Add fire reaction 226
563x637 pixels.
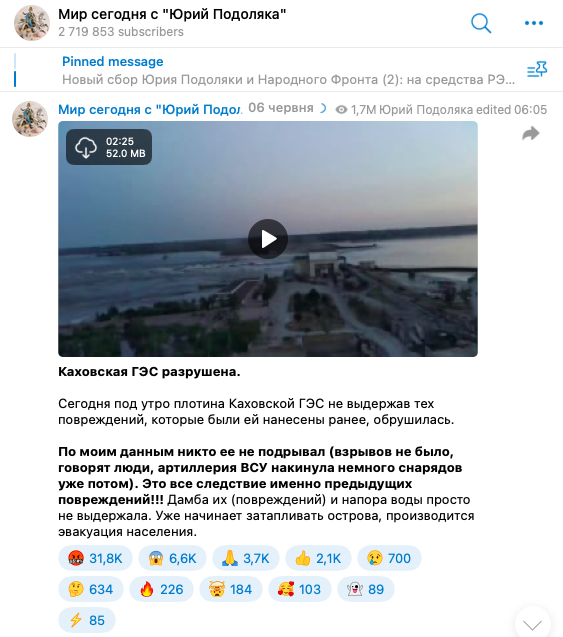[161, 589]
